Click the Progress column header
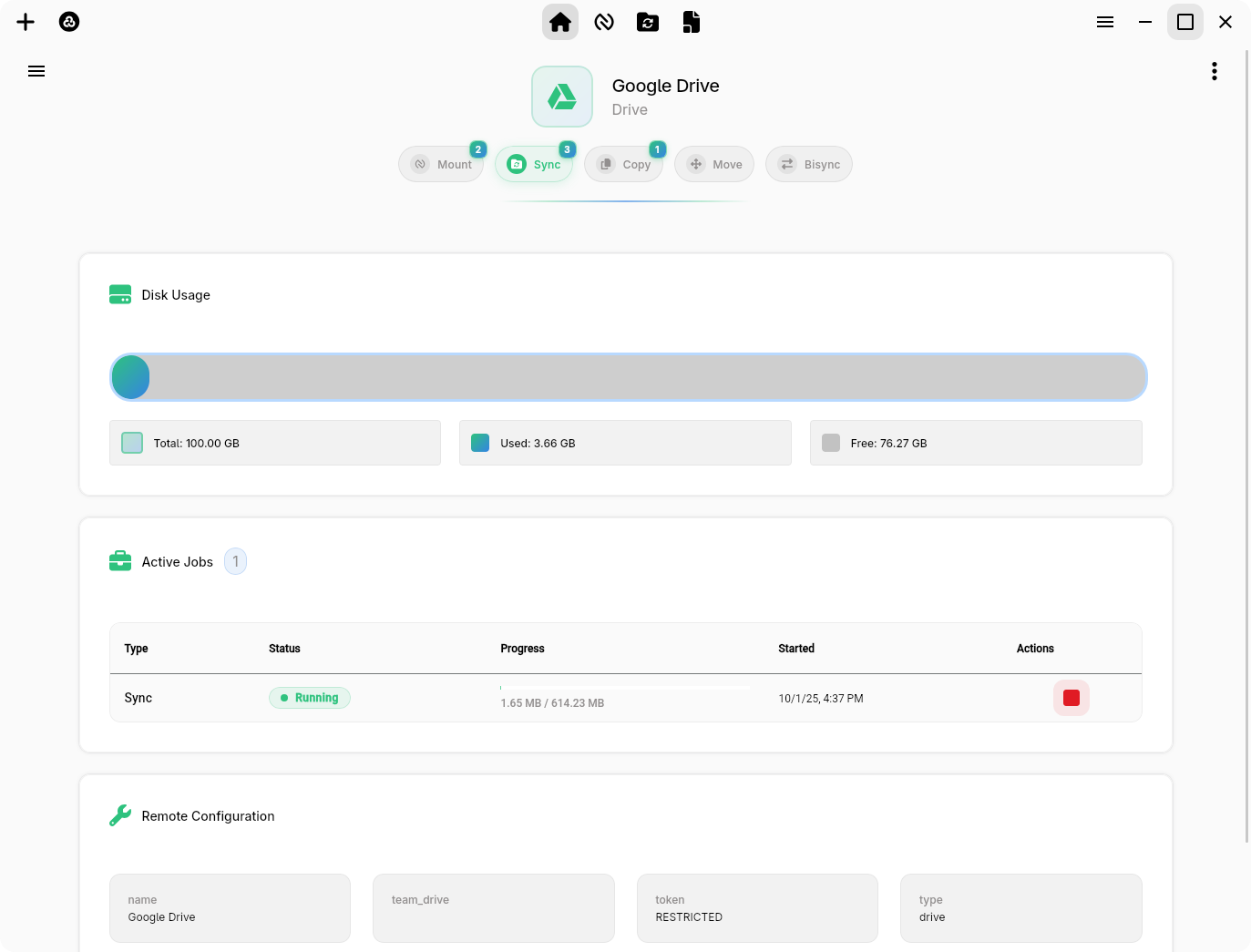The height and width of the screenshot is (952, 1251). pos(522,649)
